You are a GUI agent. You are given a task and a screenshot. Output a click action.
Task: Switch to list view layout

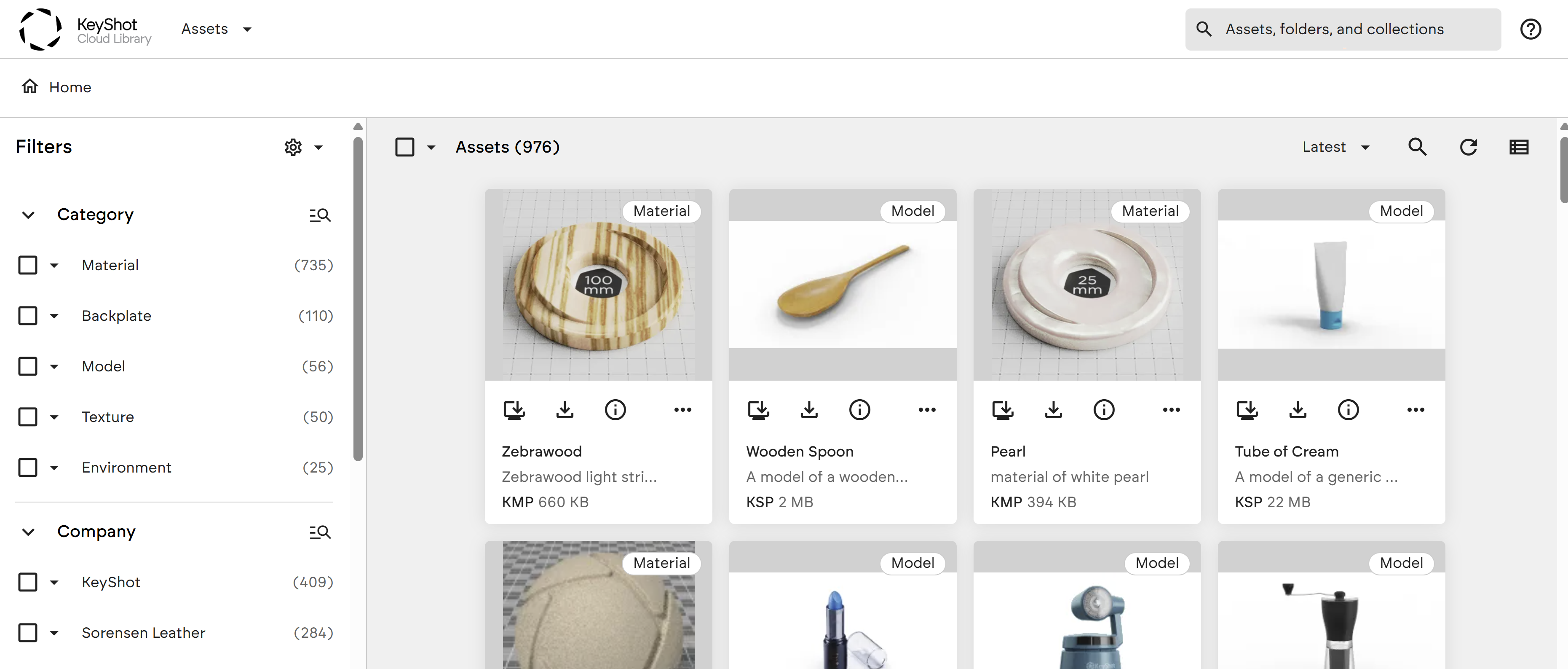pos(1518,147)
